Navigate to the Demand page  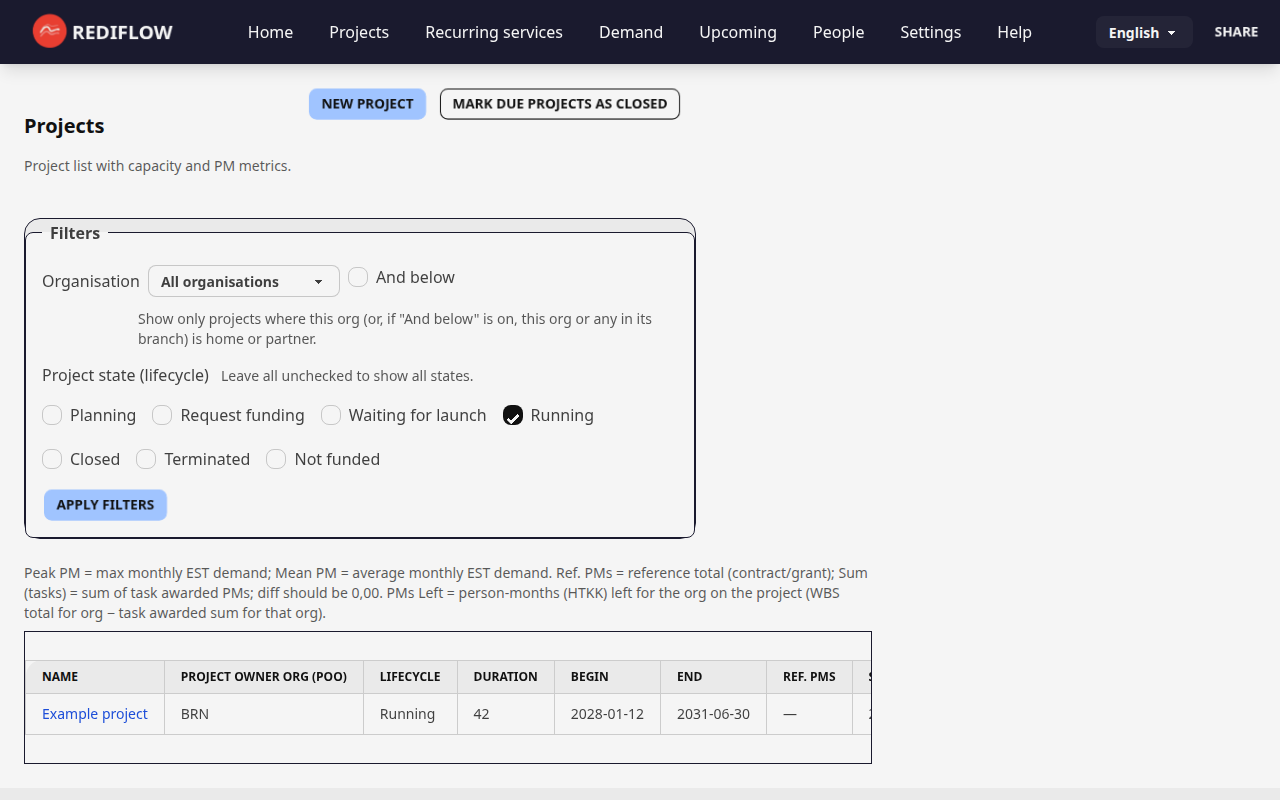tap(630, 32)
